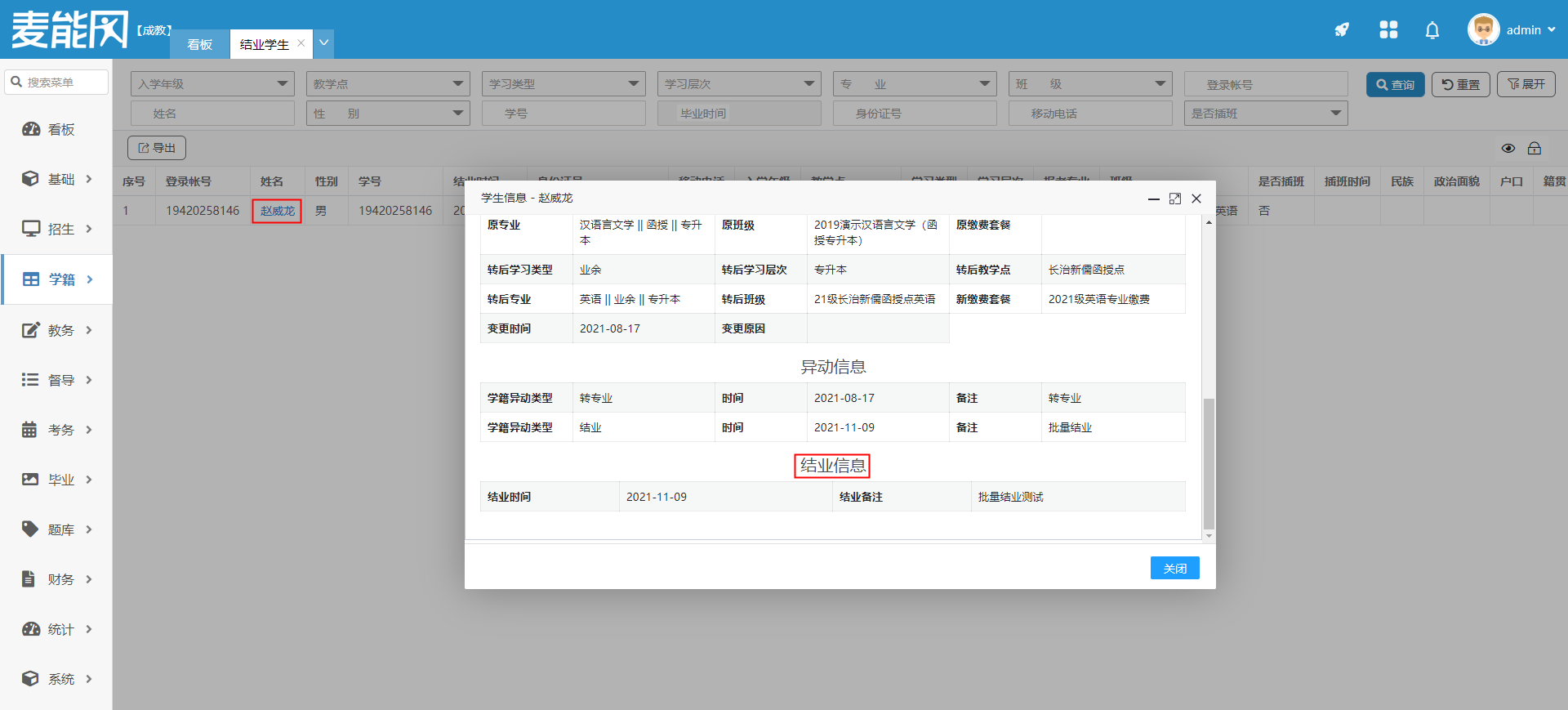Open the four-square apps grid icon
Screen dimensions: 1568x710
1388,30
